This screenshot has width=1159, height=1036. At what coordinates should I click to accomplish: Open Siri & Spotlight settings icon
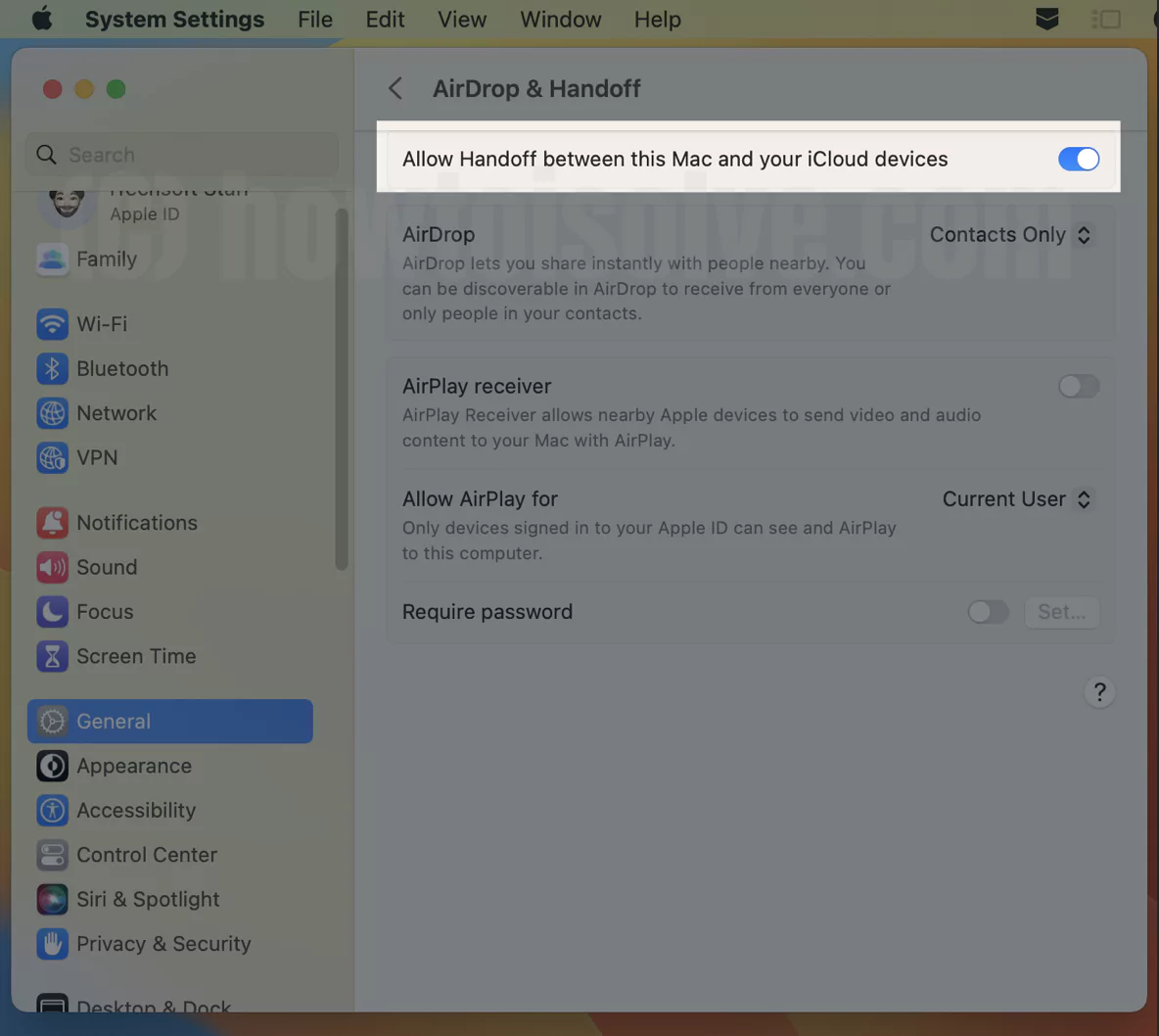52,899
